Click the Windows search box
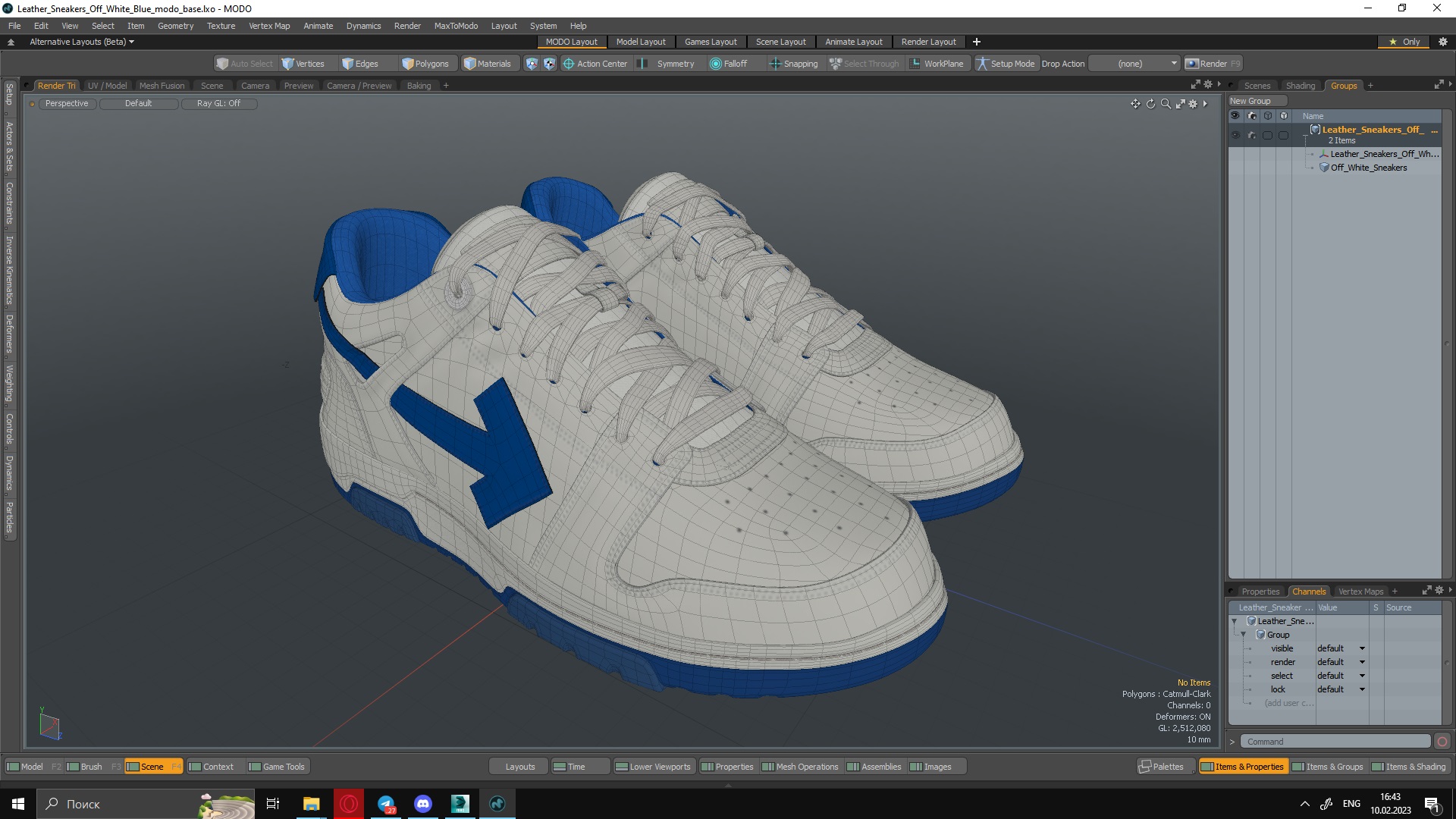1456x819 pixels. point(146,804)
